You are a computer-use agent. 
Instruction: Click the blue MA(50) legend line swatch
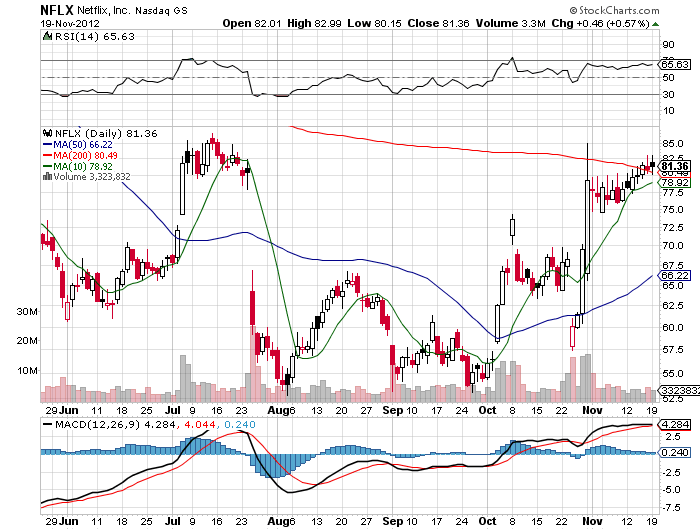47,144
